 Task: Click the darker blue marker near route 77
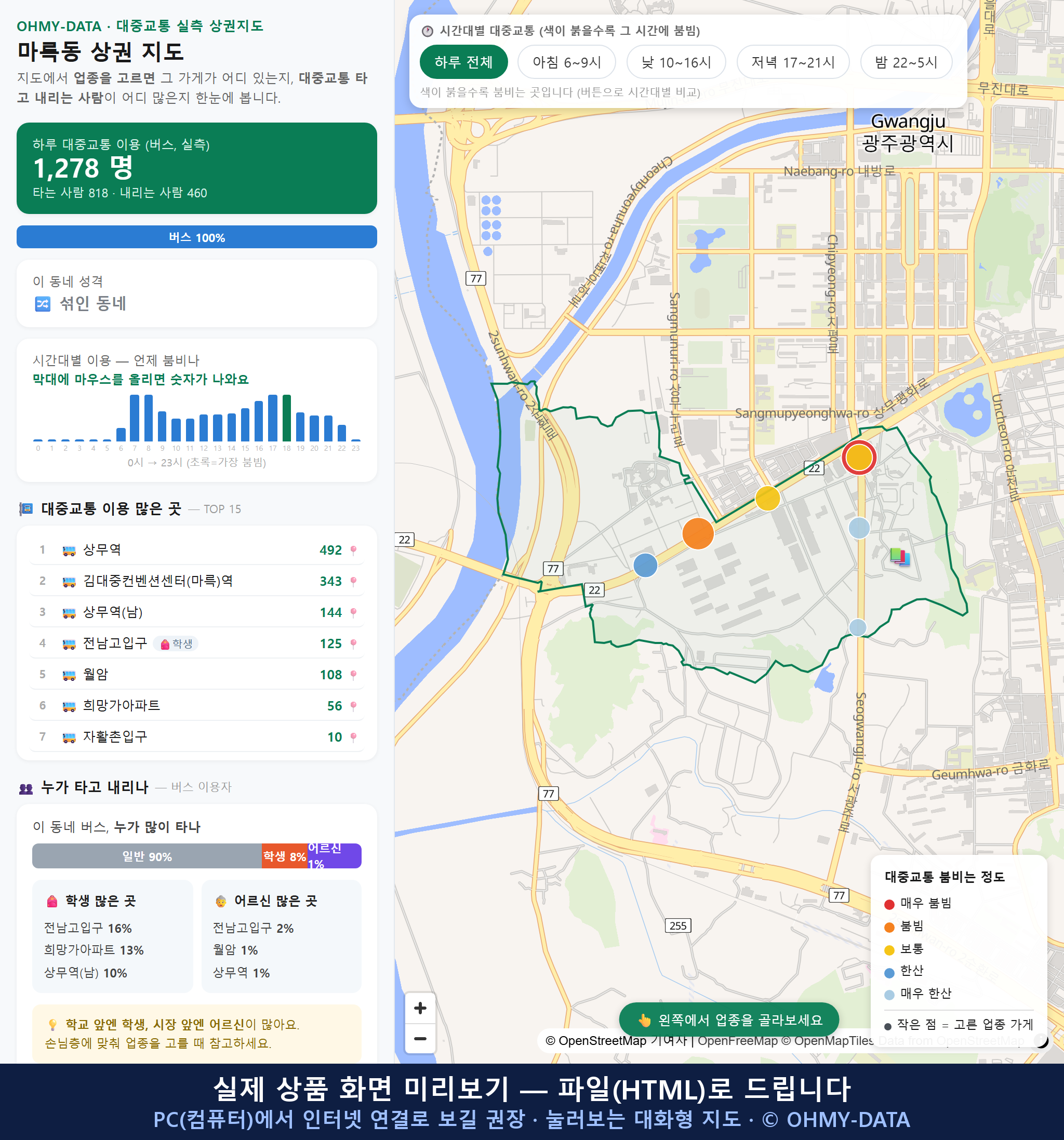[x=645, y=566]
